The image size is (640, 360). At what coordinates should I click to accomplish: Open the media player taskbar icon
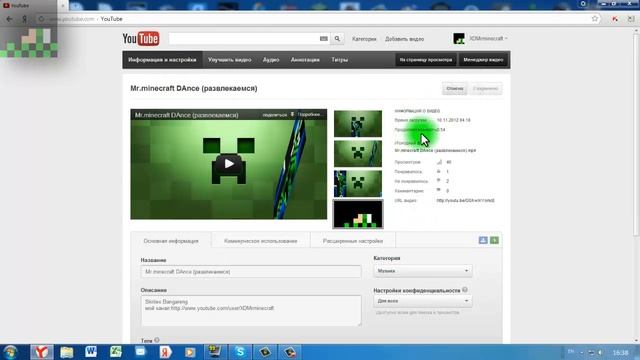[x=190, y=352]
